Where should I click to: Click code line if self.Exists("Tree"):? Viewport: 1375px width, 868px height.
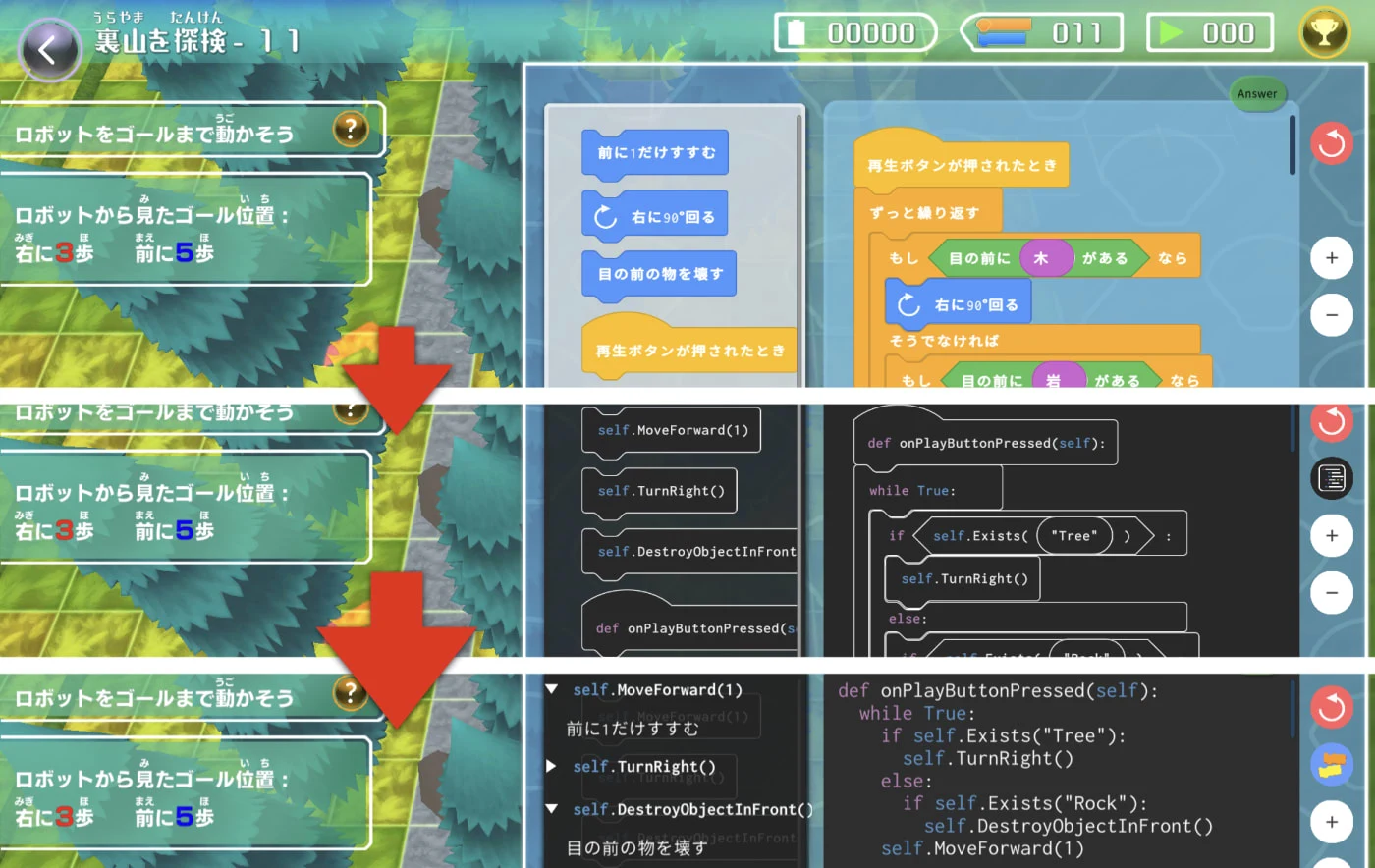coord(1003,735)
